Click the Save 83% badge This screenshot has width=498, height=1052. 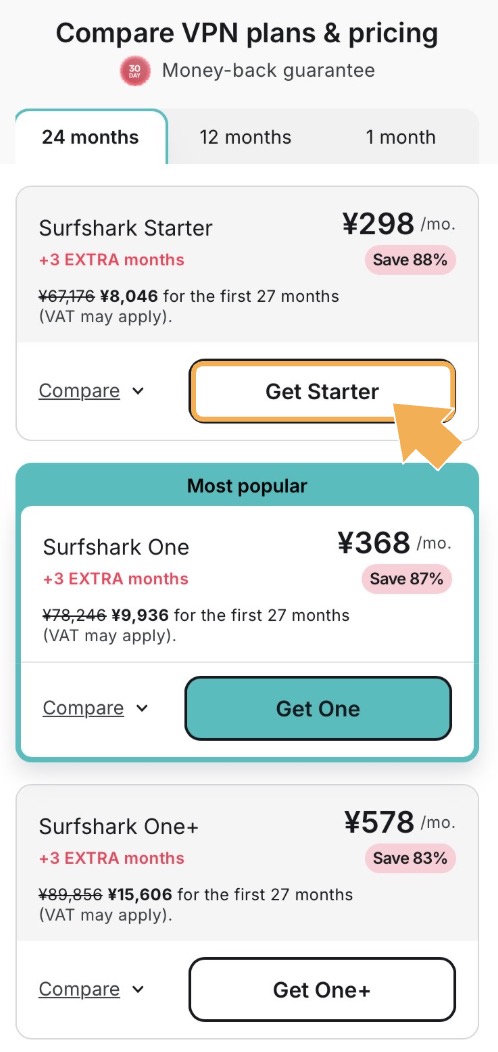410,858
